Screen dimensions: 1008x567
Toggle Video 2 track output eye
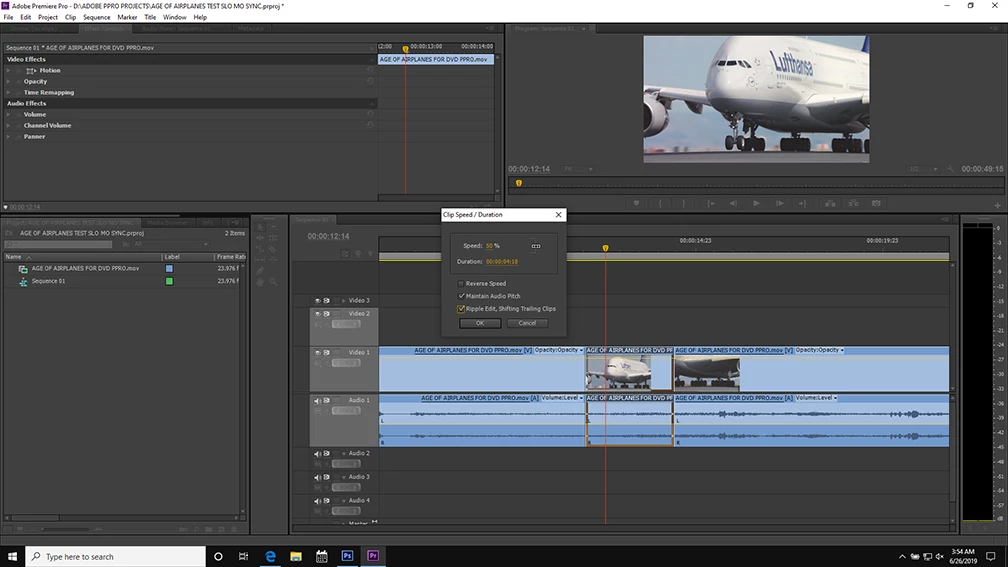click(318, 314)
